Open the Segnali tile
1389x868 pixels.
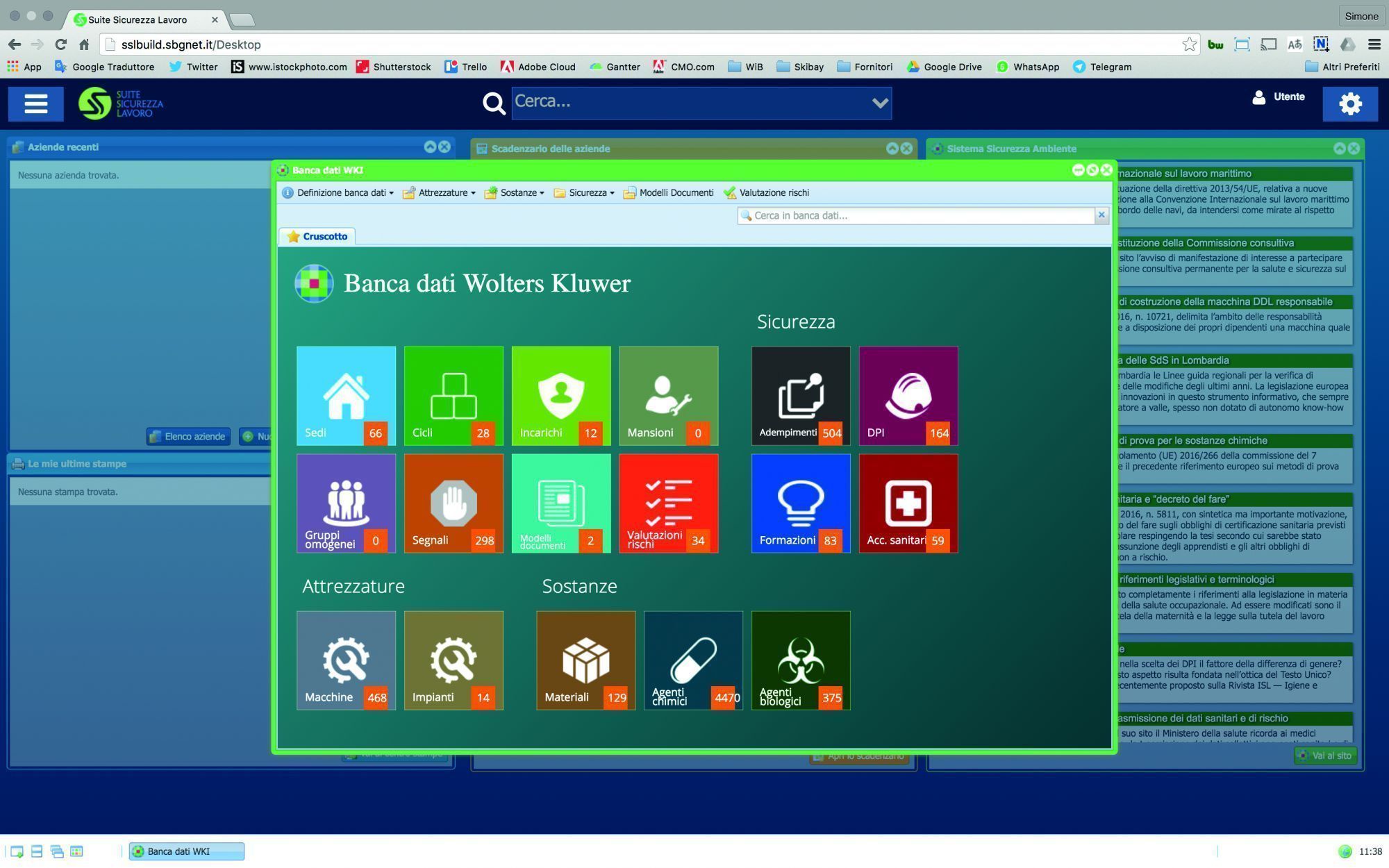coord(454,503)
